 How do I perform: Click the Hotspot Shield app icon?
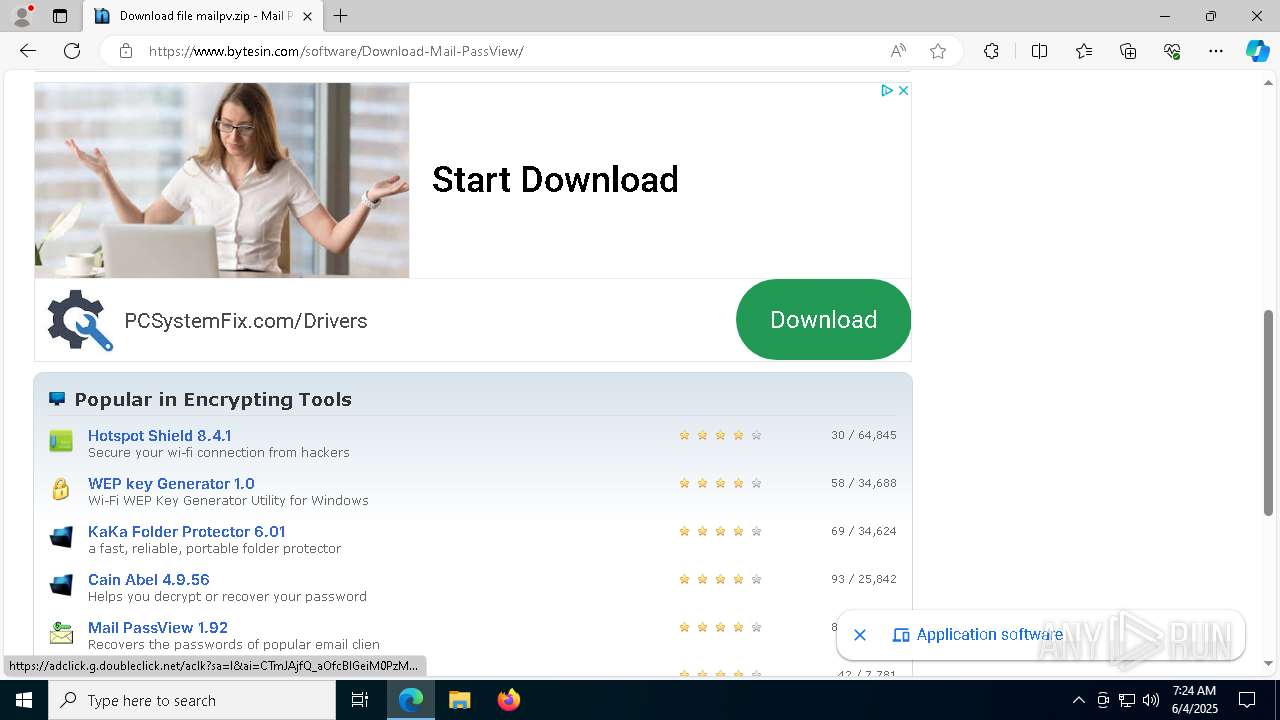61,441
